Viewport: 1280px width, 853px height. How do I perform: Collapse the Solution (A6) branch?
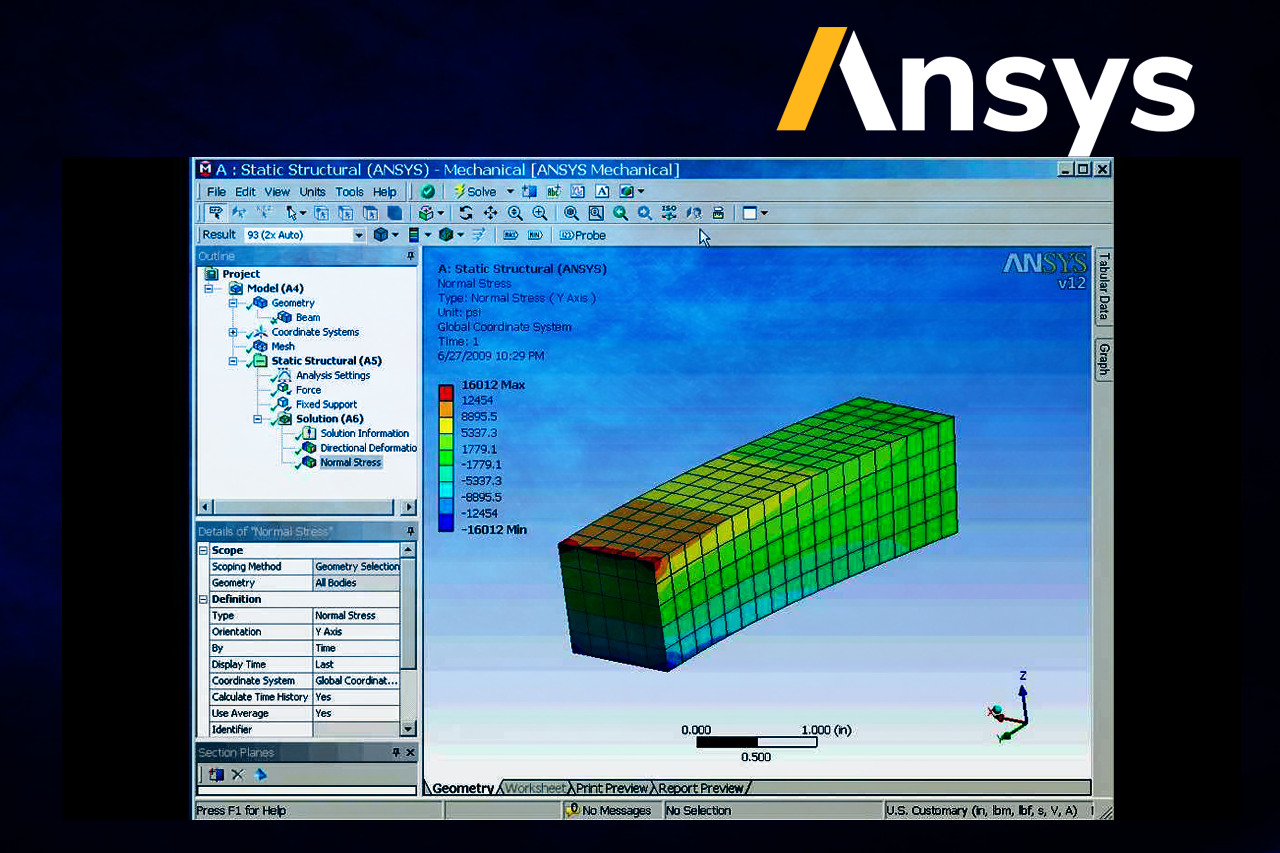257,419
